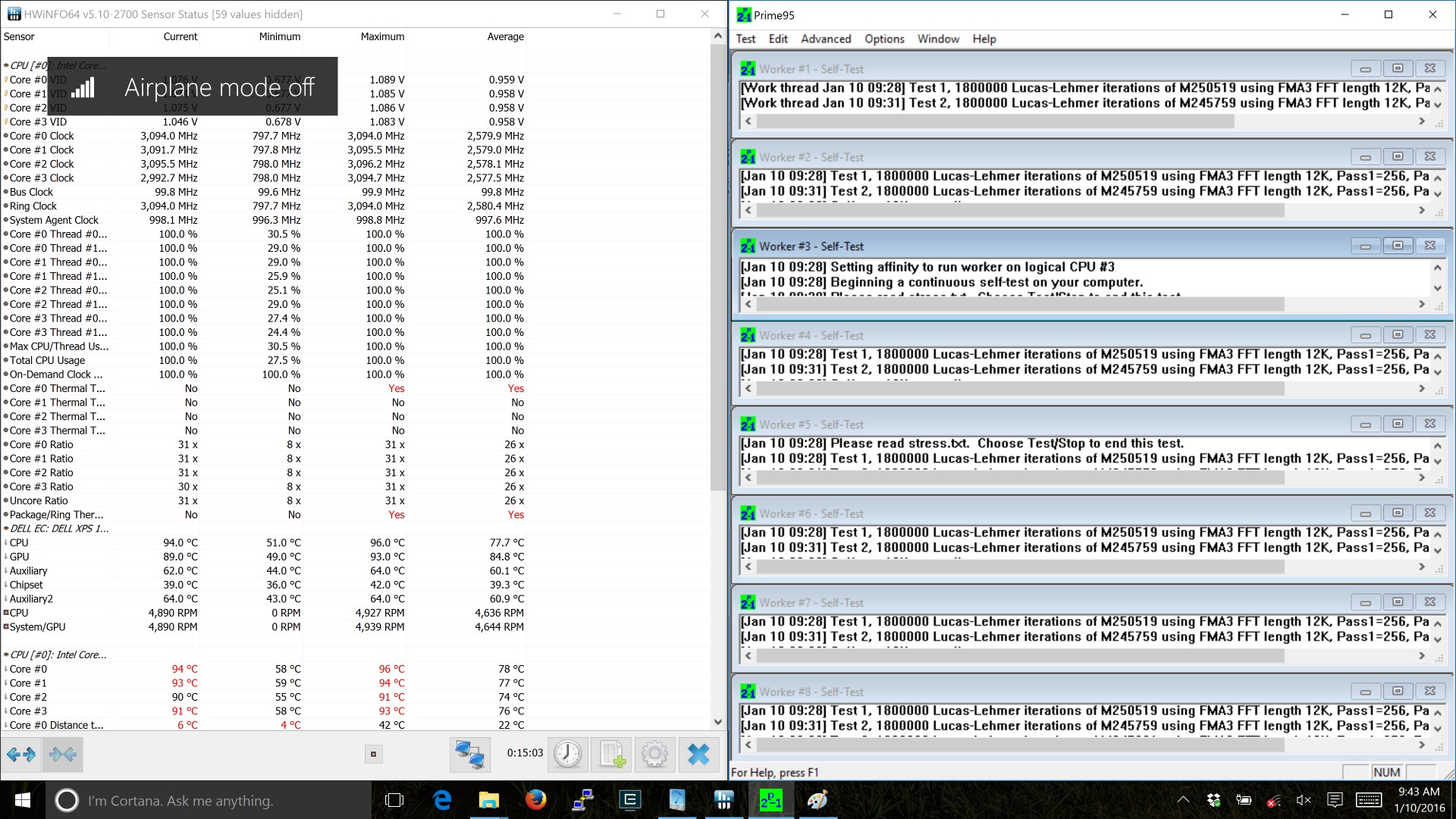Click the HWiNFO sensor list scroll-down arrow
The image size is (1456, 819).
coord(718,723)
